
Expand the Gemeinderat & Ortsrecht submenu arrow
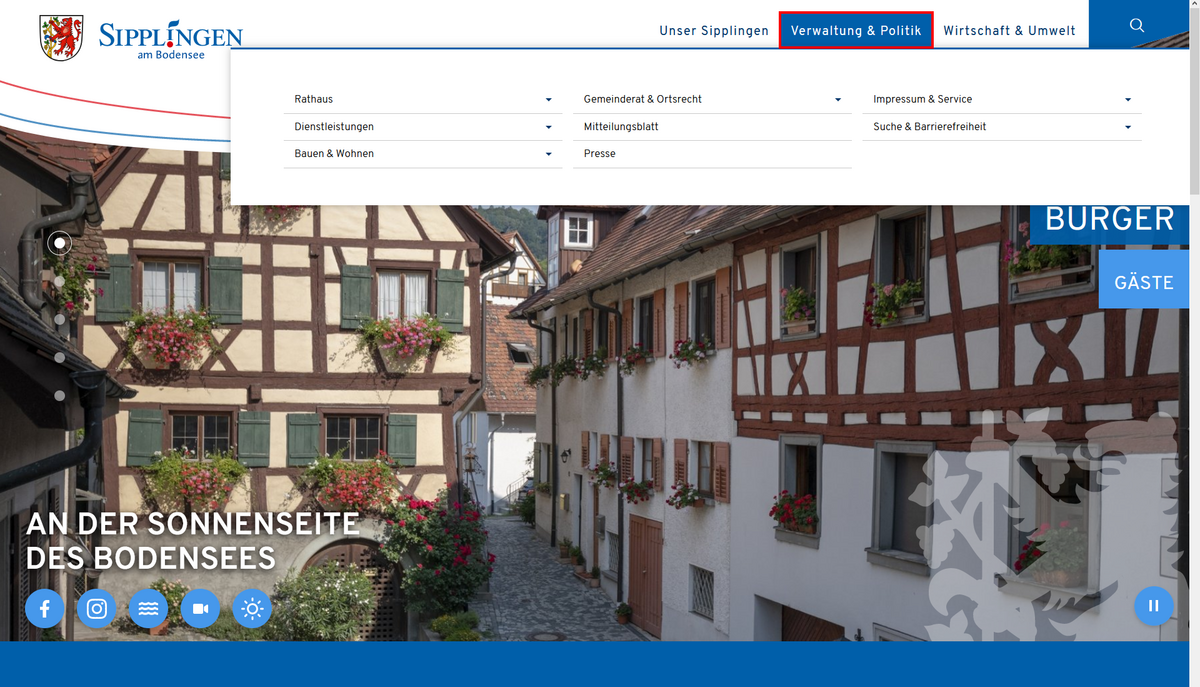tap(838, 100)
